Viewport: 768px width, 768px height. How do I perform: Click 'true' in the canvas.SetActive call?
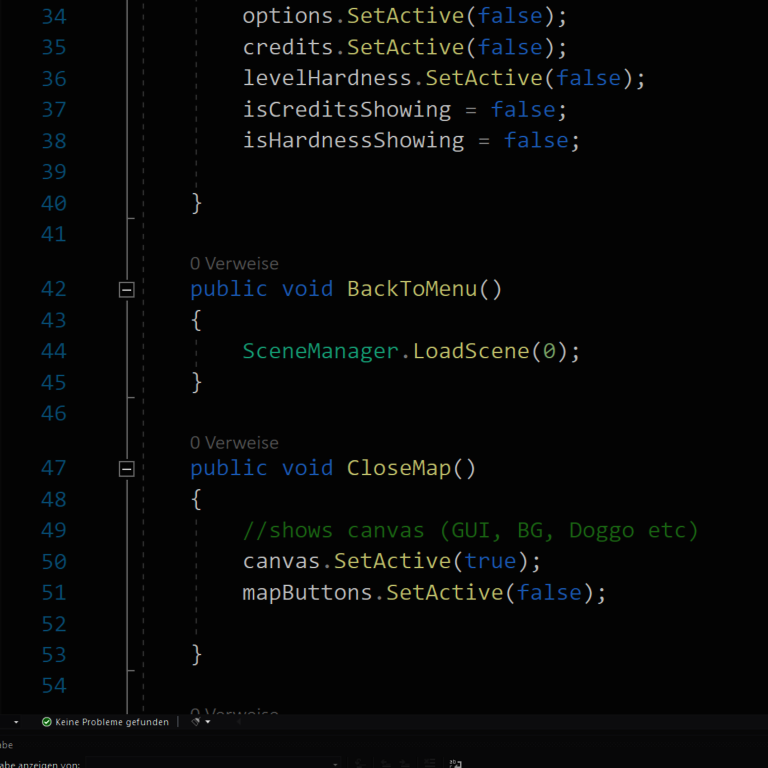[x=490, y=561]
